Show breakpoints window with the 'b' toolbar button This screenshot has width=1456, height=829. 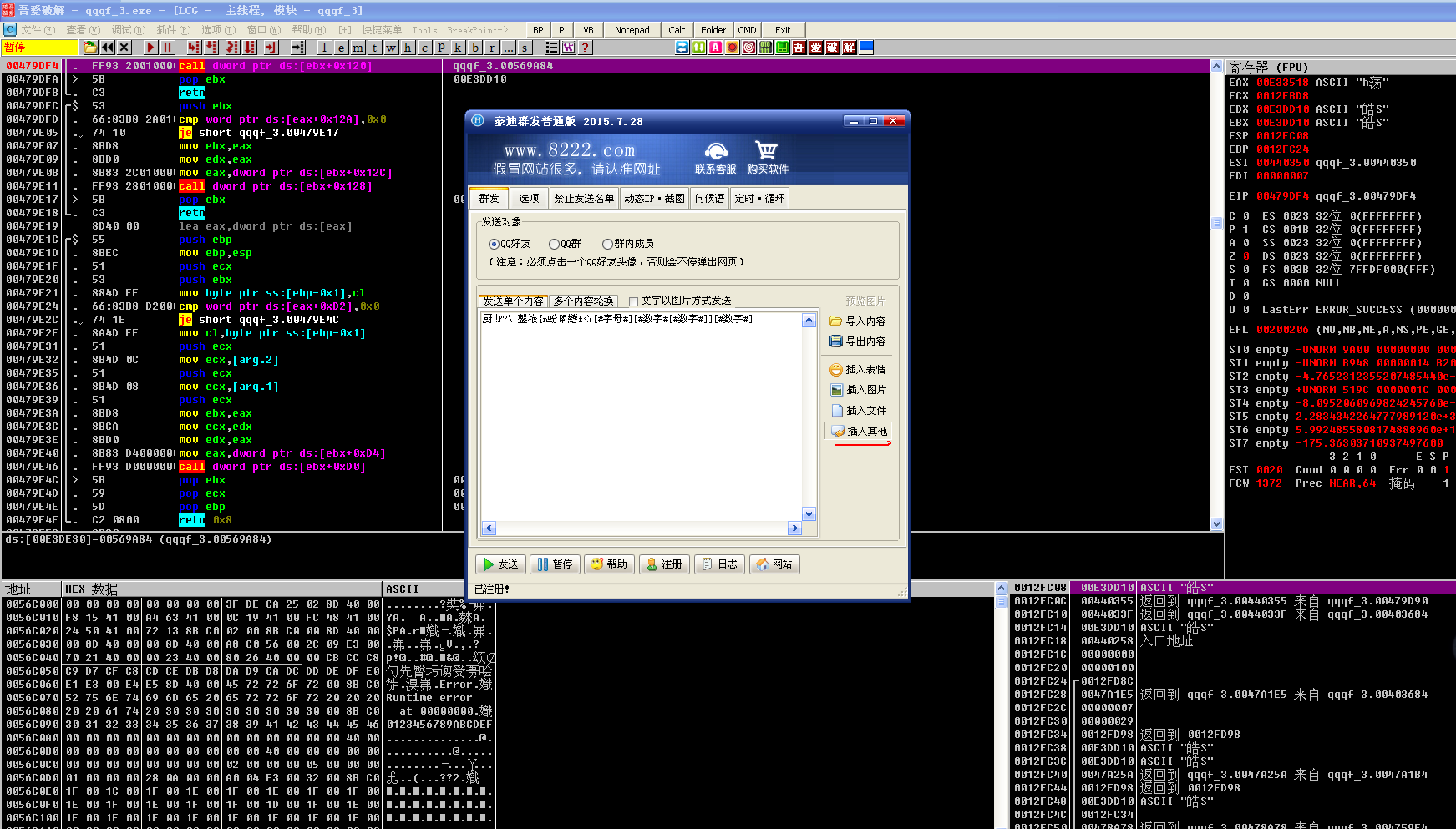474,48
